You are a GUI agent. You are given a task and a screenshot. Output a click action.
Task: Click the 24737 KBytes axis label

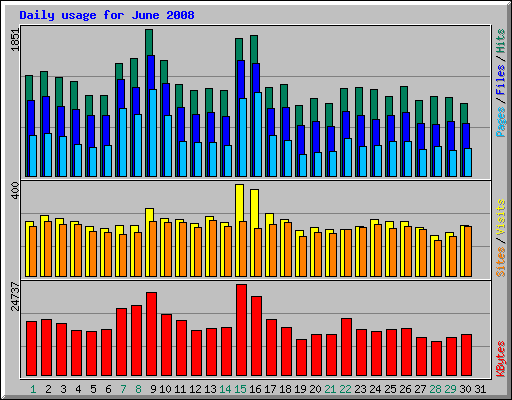tap(15, 296)
